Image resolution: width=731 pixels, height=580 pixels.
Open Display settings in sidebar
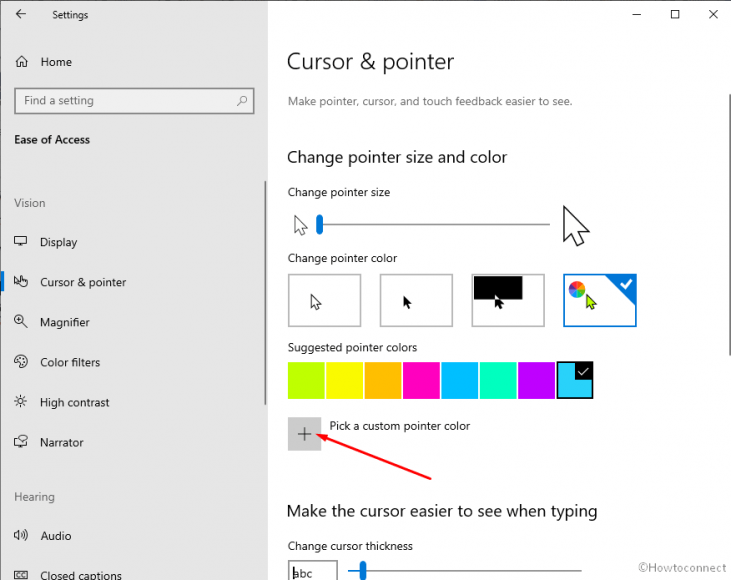coord(58,242)
